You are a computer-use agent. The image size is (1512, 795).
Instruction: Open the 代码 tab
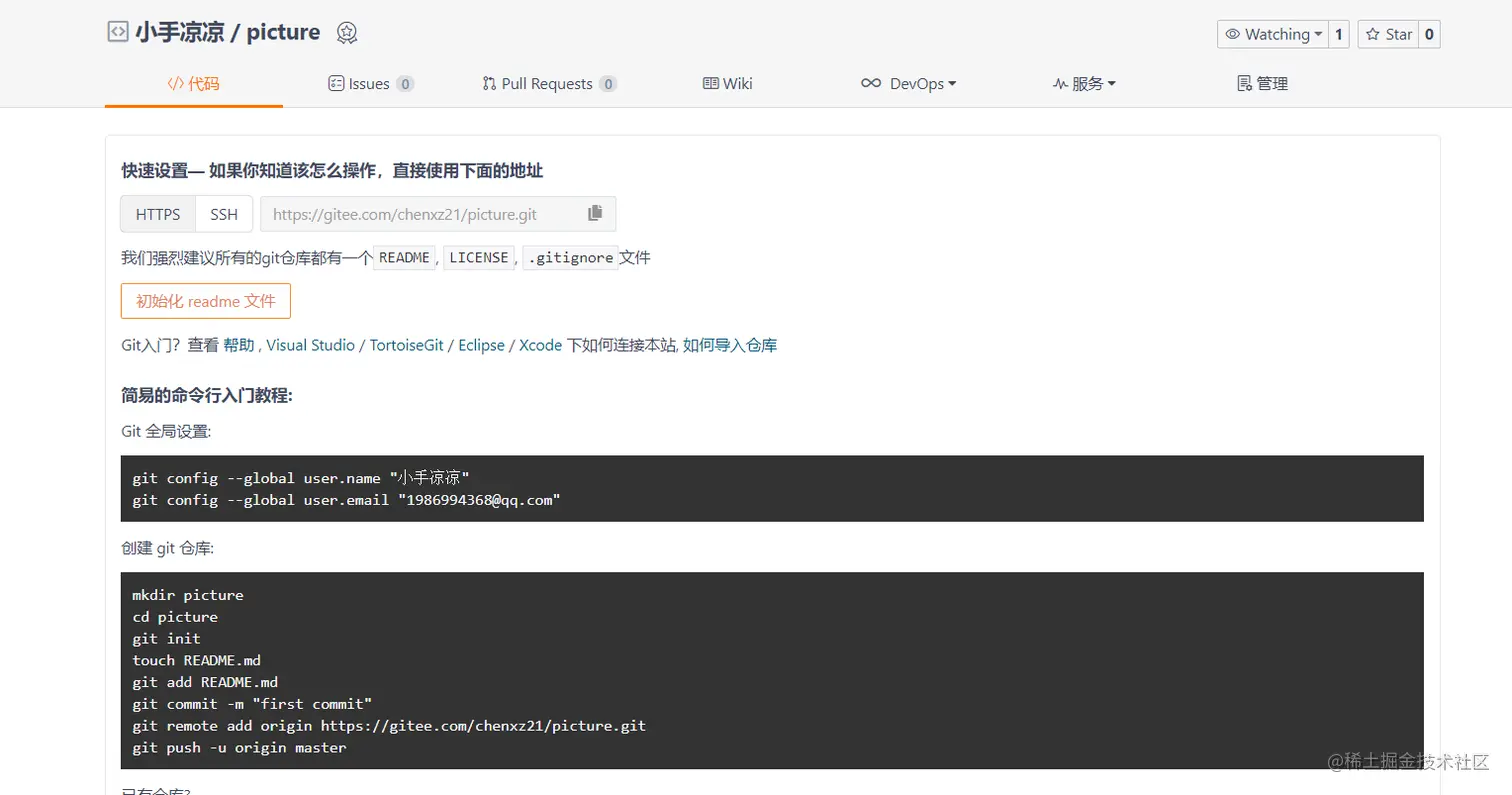pyautogui.click(x=193, y=84)
